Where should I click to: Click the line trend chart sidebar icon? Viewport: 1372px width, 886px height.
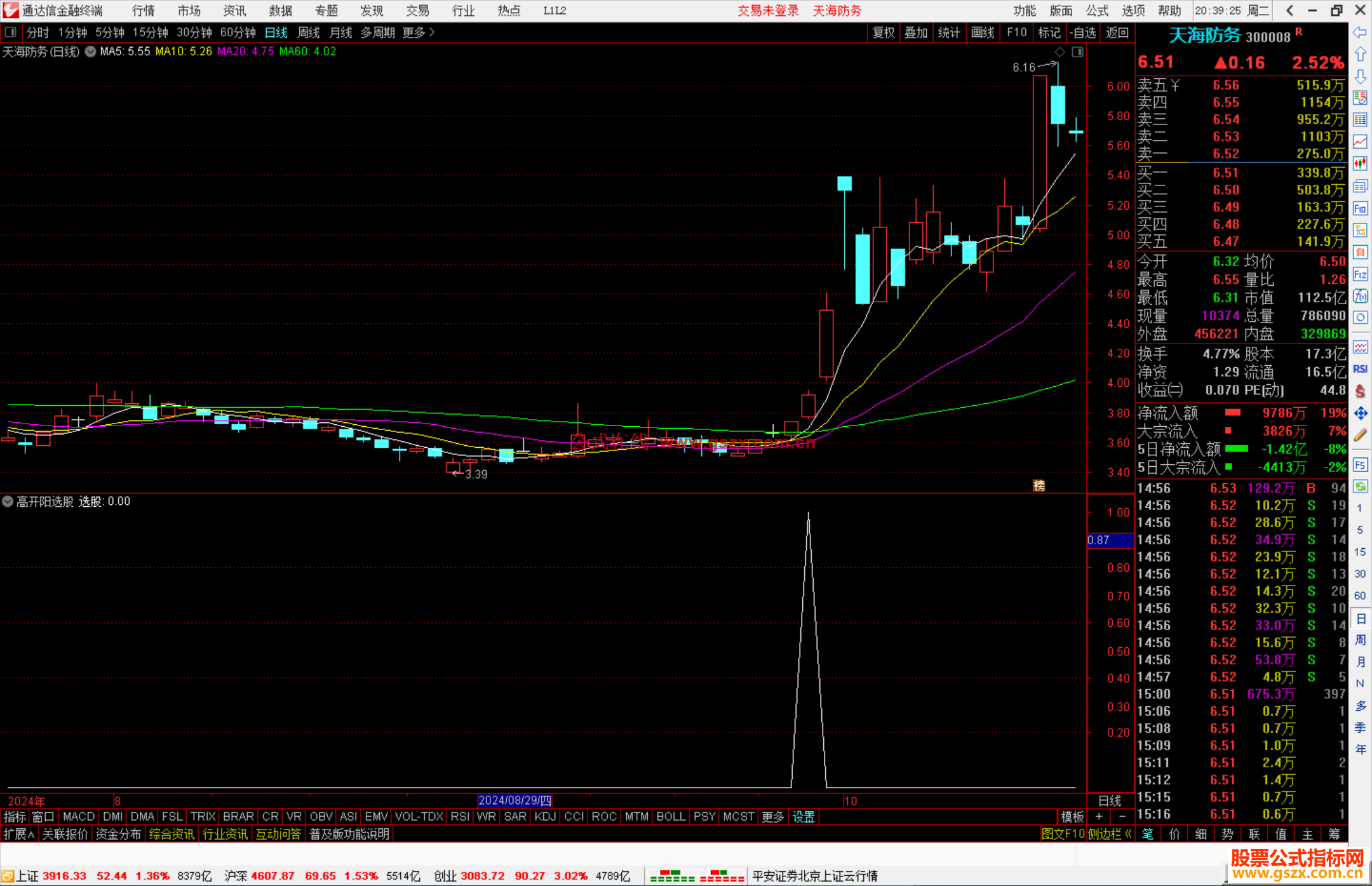(1360, 142)
